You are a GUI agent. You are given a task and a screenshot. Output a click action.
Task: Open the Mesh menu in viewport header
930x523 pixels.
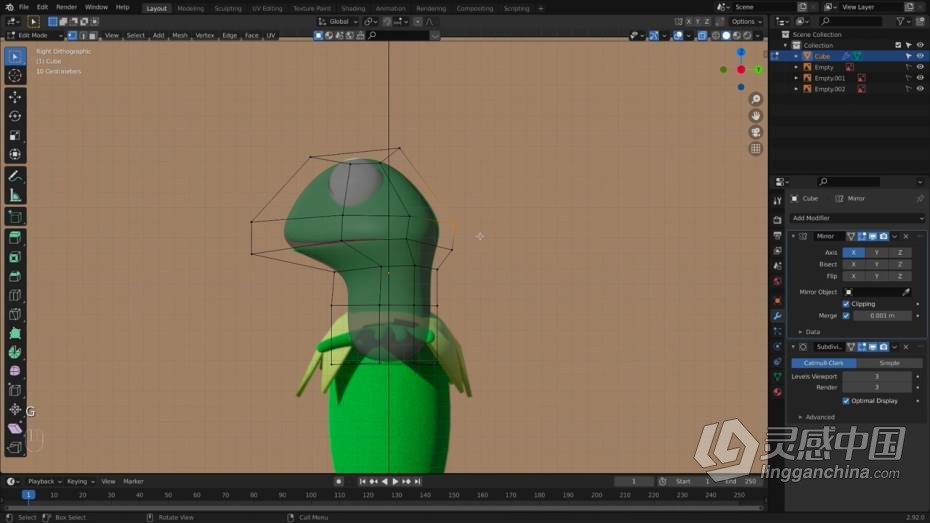point(180,36)
